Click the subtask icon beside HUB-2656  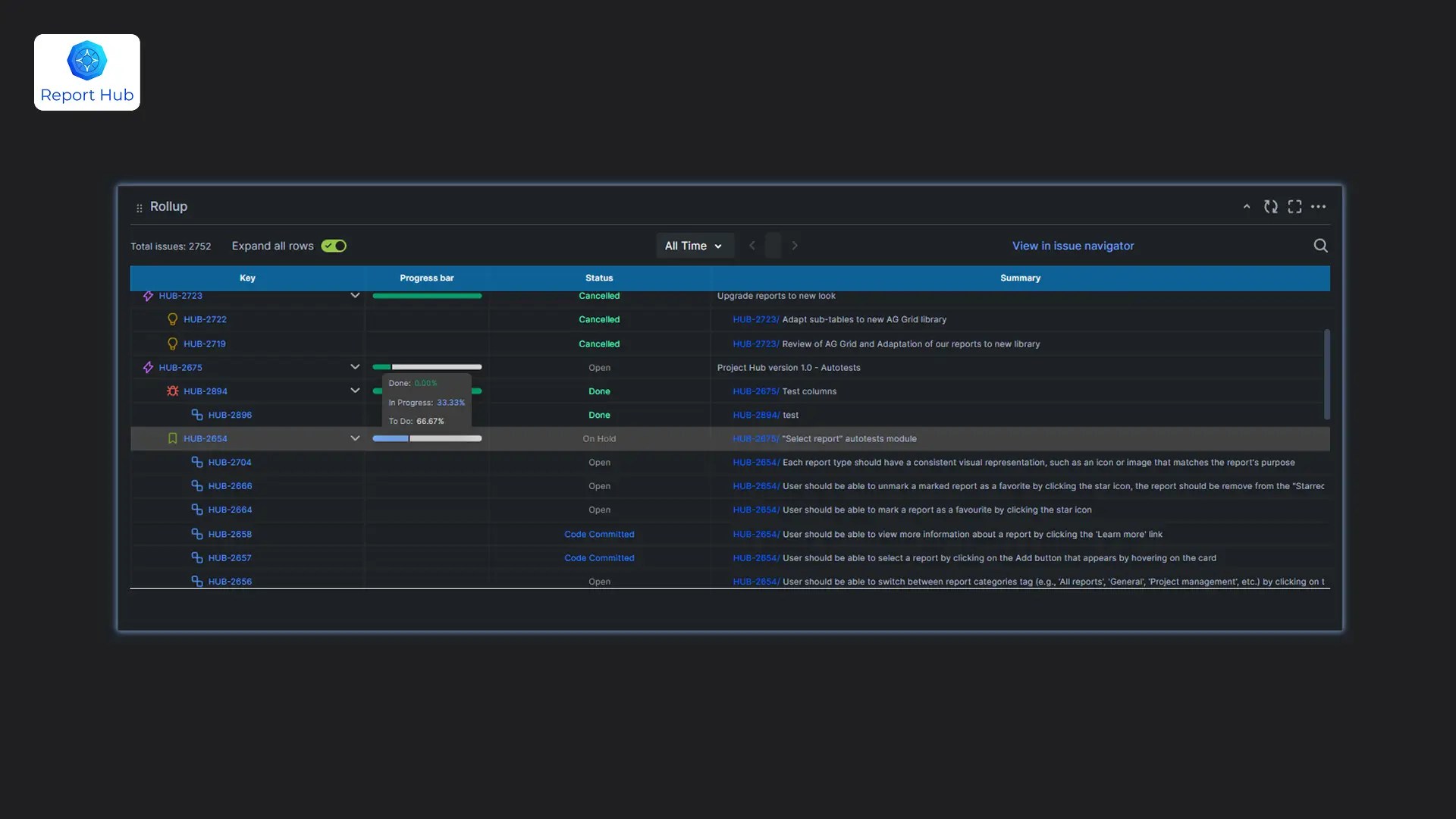tap(197, 581)
